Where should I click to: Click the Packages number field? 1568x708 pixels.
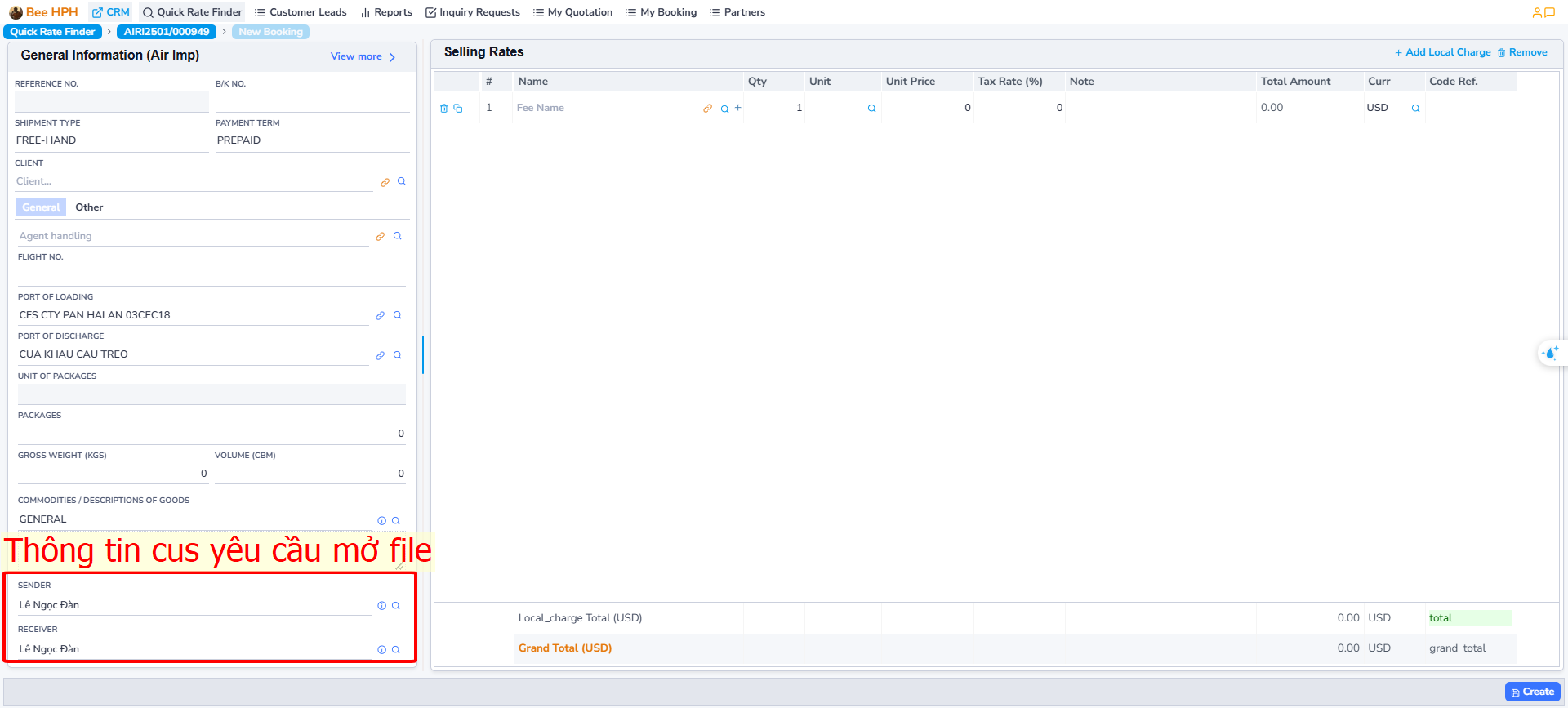coord(212,434)
